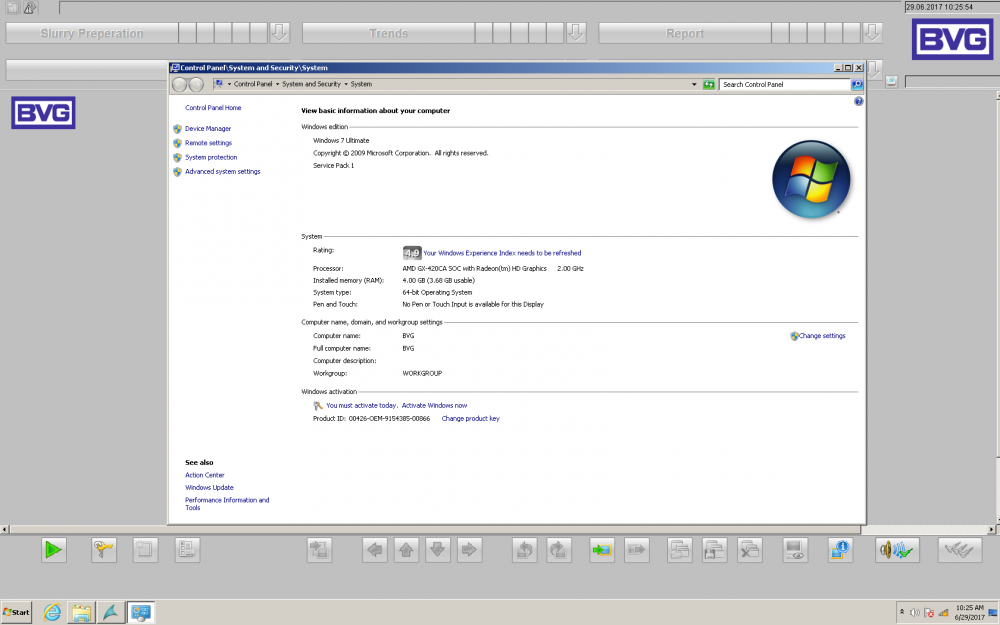Open Windows Update link
The width and height of the screenshot is (1000, 625).
tap(209, 487)
